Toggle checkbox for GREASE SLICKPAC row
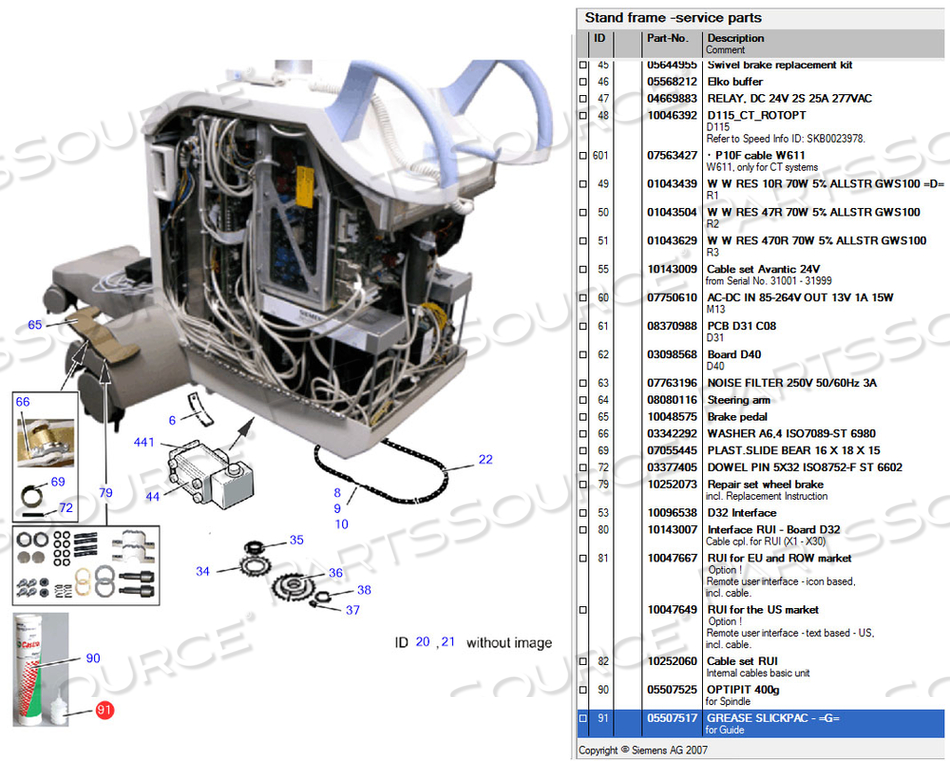This screenshot has width=950, height=761. point(584,719)
